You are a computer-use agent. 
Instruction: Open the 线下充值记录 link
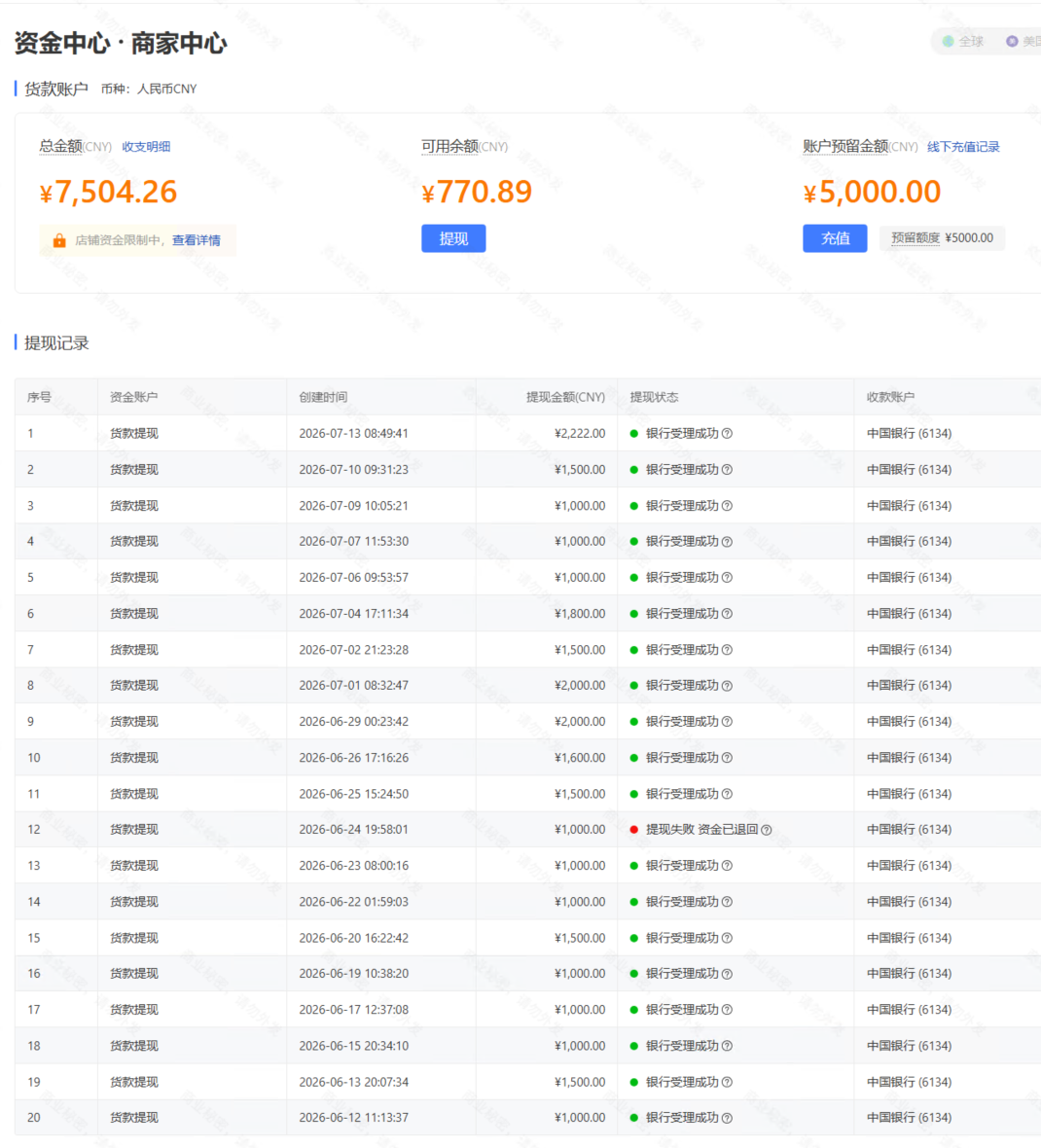962,147
